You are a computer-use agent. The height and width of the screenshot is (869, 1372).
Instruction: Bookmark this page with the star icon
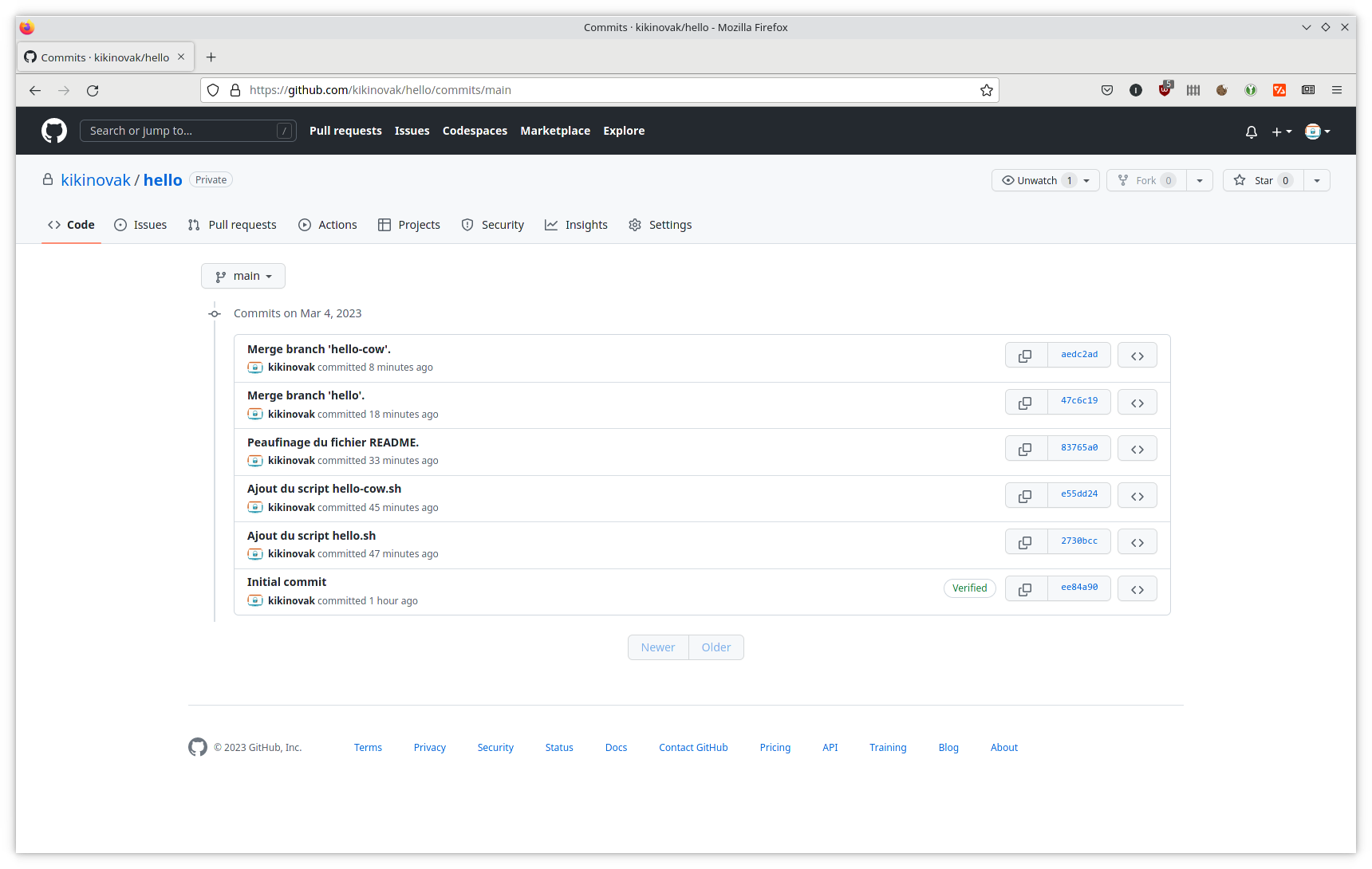[987, 90]
